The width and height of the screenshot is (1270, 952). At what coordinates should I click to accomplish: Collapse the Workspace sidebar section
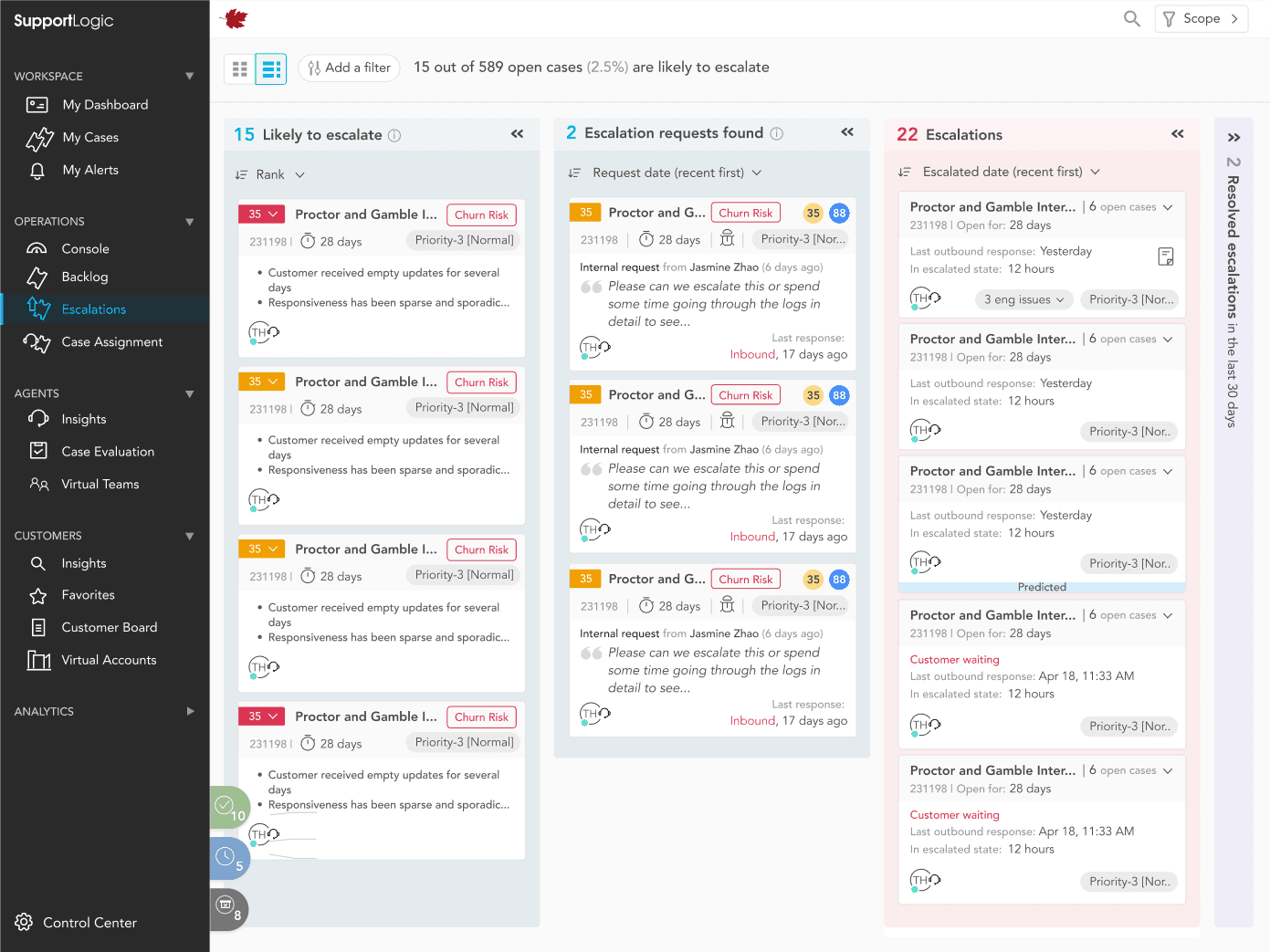(190, 77)
